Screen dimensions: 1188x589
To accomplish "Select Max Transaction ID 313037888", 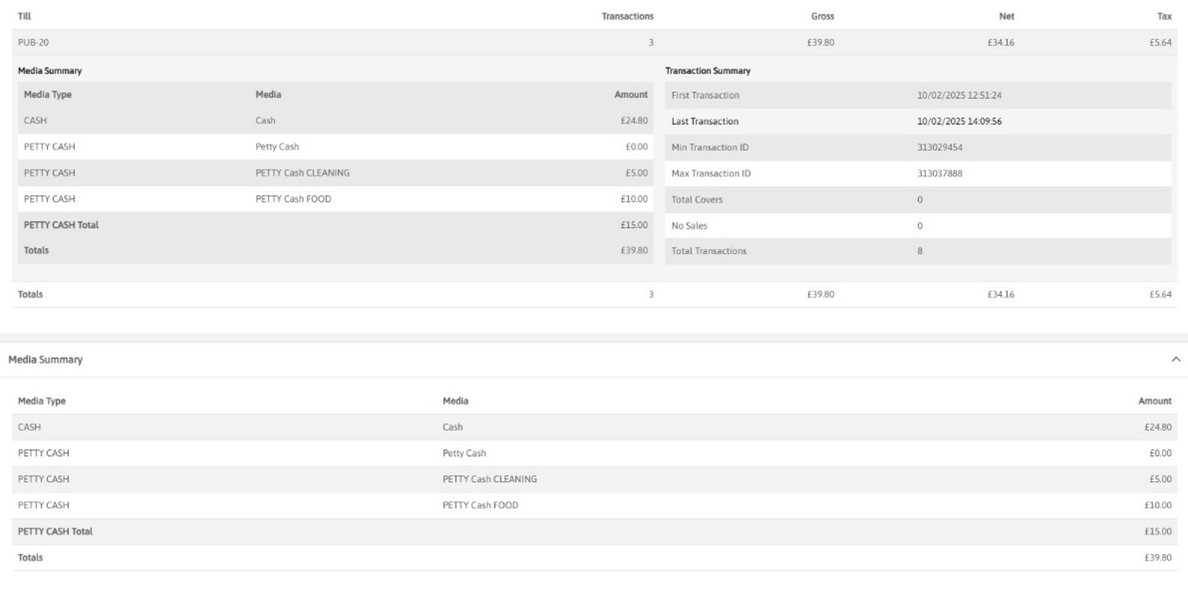I will [x=939, y=174].
